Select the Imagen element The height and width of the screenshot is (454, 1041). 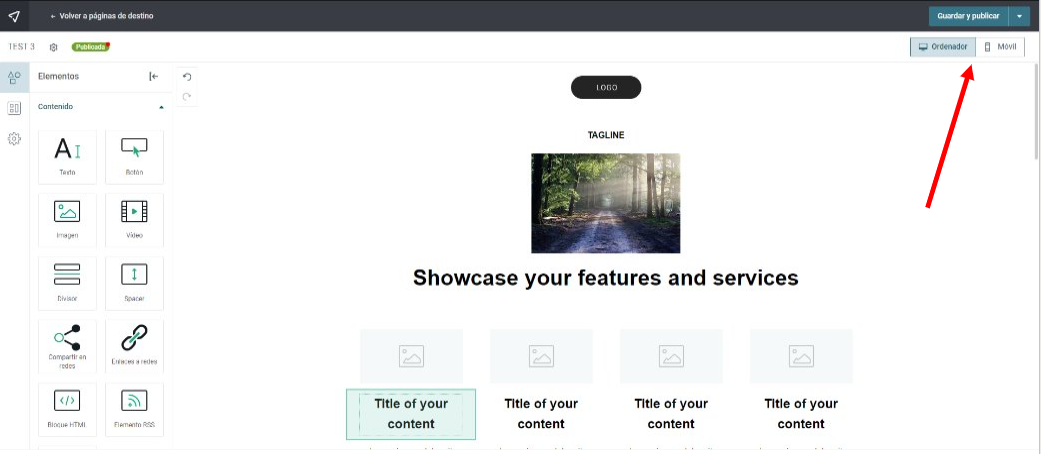[x=68, y=220]
